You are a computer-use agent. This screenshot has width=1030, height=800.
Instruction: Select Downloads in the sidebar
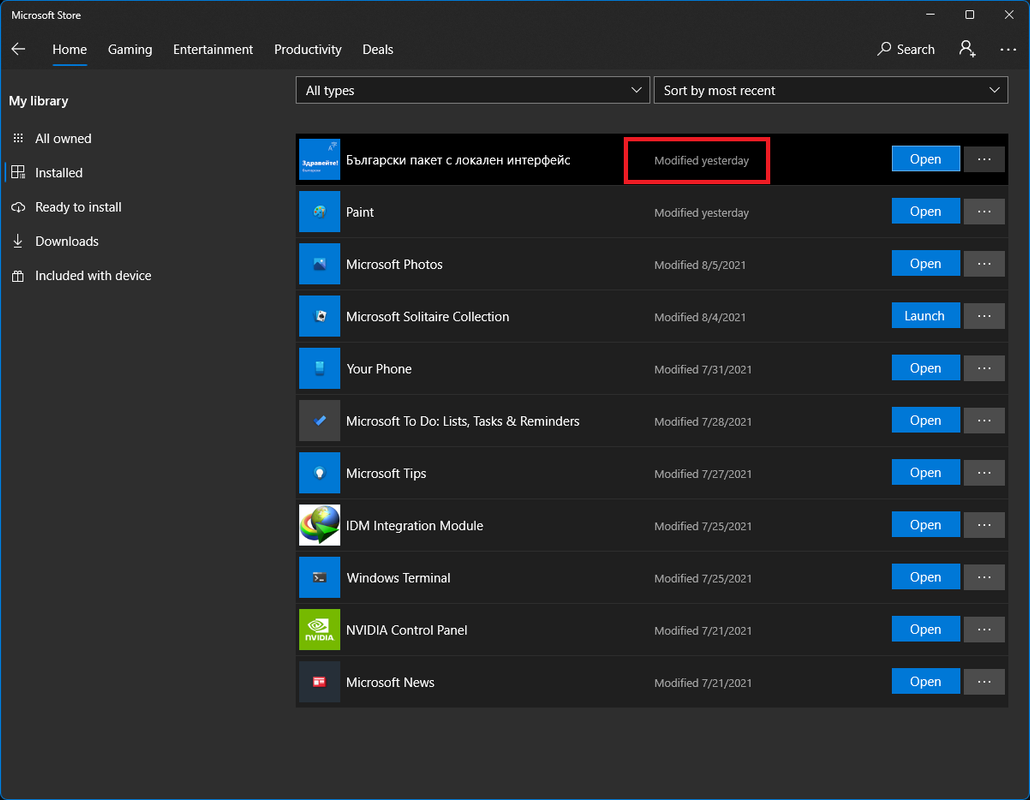pos(66,241)
